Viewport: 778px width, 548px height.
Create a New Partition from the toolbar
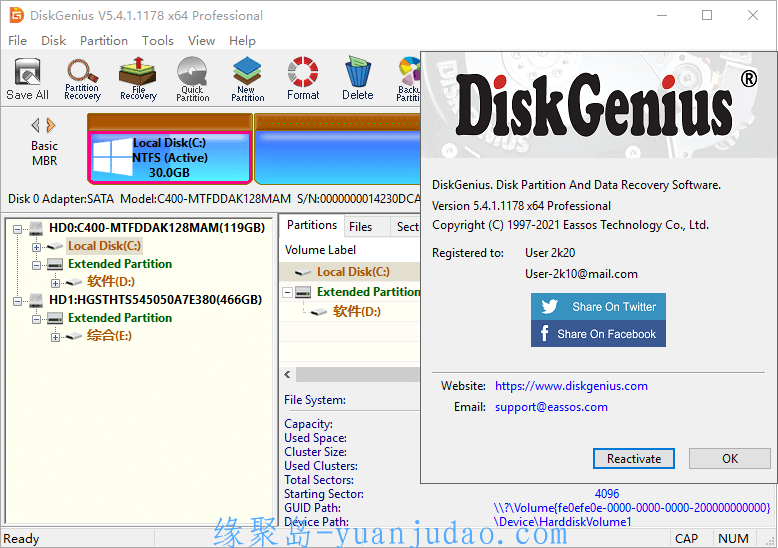[247, 79]
